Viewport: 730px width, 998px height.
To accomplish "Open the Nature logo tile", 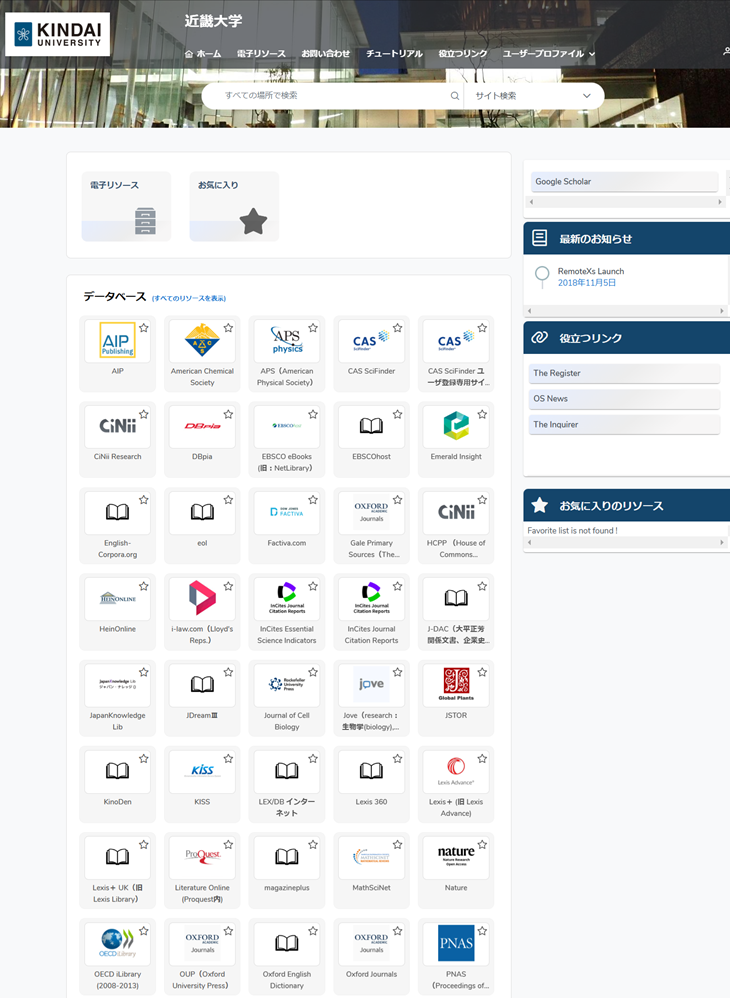I will tap(456, 856).
